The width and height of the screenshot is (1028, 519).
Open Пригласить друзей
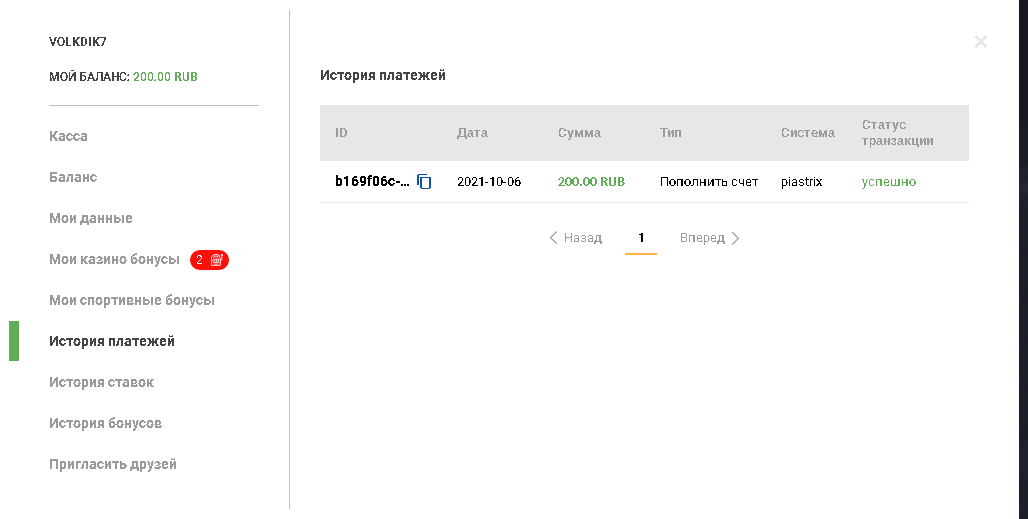tap(113, 464)
